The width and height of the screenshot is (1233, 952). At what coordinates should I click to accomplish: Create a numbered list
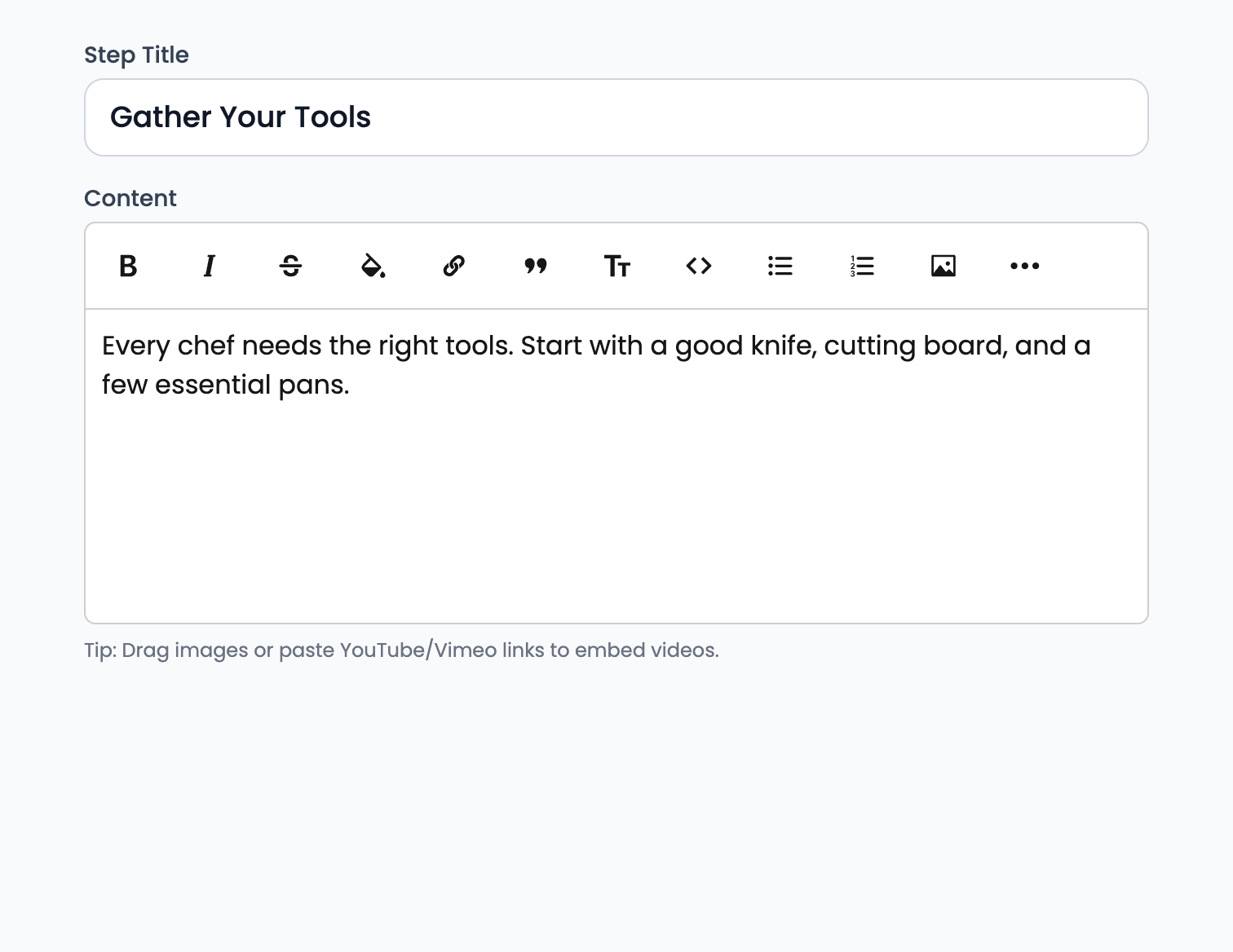point(861,266)
